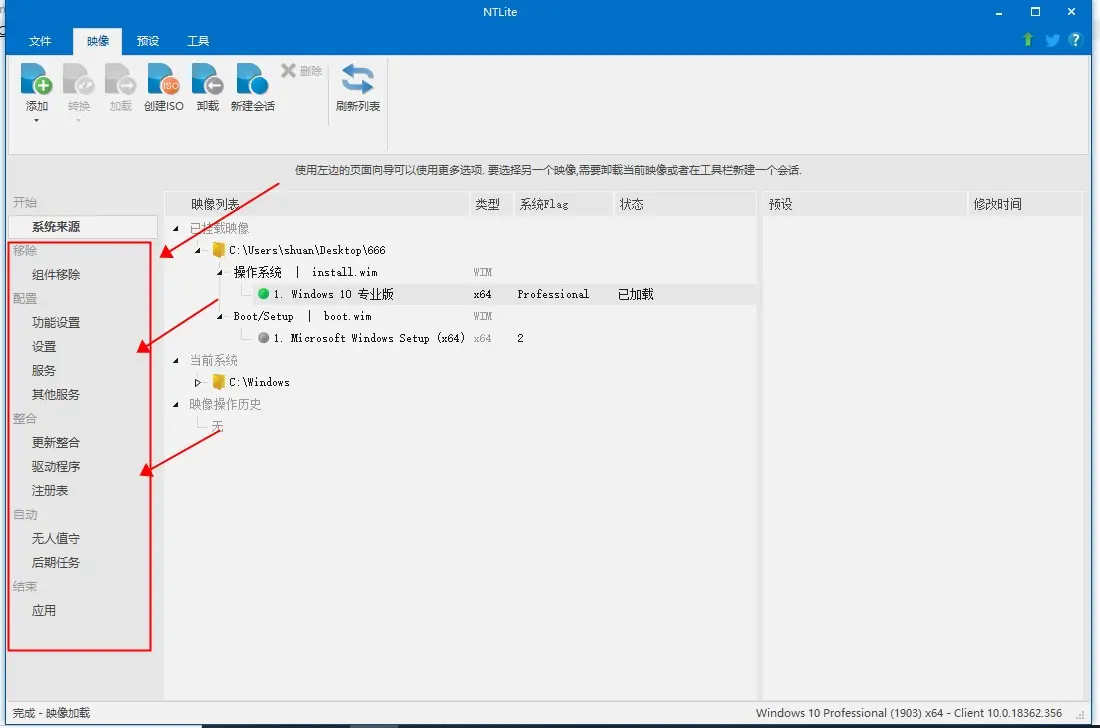Expand the C:\Windows tree node
Image resolution: width=1100 pixels, height=728 pixels.
(198, 382)
